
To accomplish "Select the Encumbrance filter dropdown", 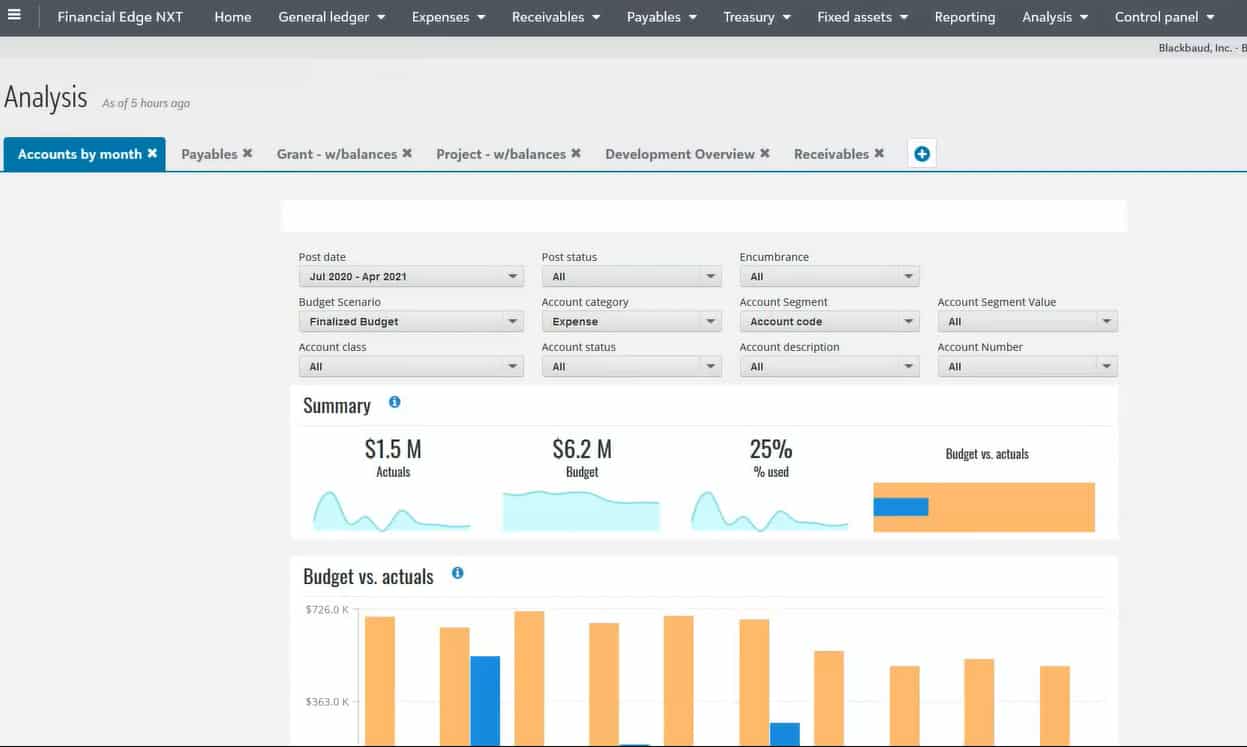I will coord(828,277).
